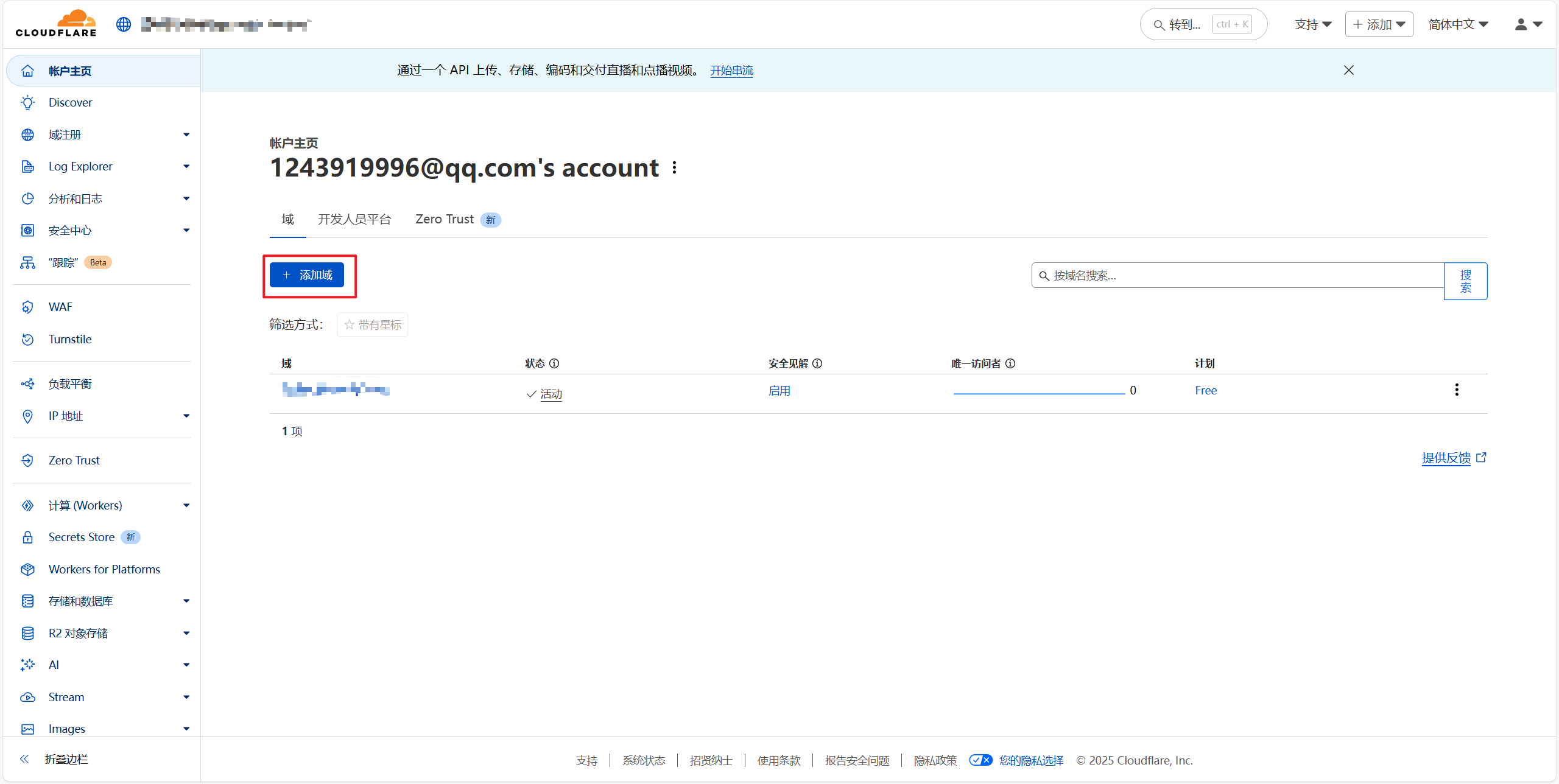Click the Images picture icon
1559x784 pixels.
click(27, 729)
